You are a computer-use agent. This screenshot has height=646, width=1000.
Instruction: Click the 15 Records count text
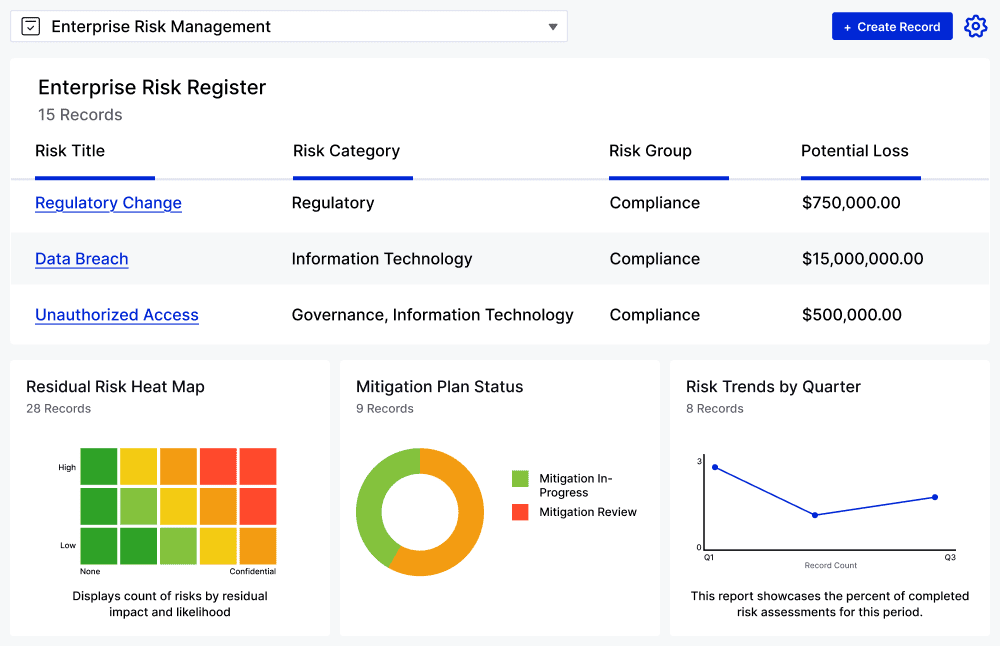click(x=80, y=115)
